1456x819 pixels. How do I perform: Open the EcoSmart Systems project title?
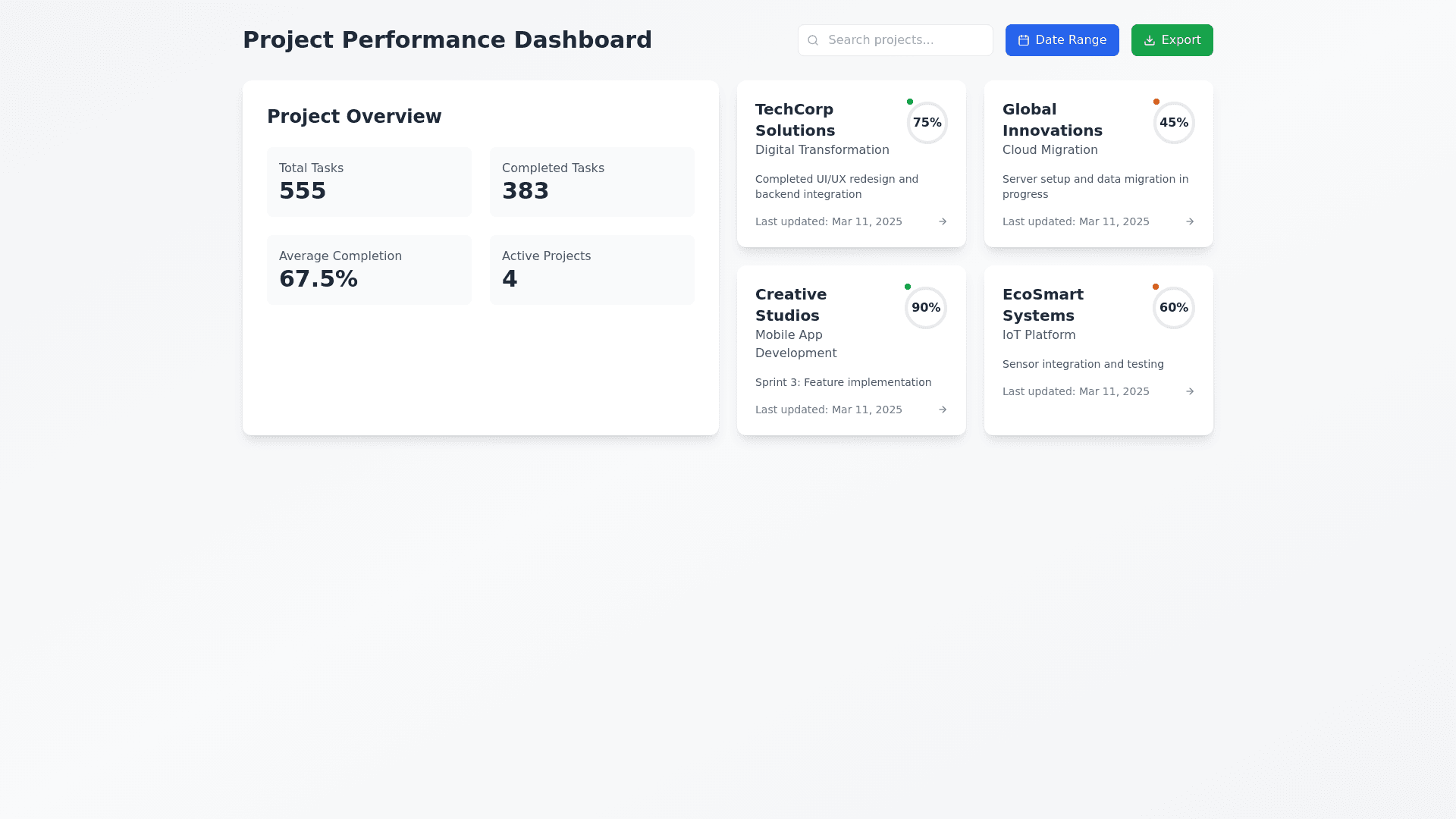click(1043, 305)
